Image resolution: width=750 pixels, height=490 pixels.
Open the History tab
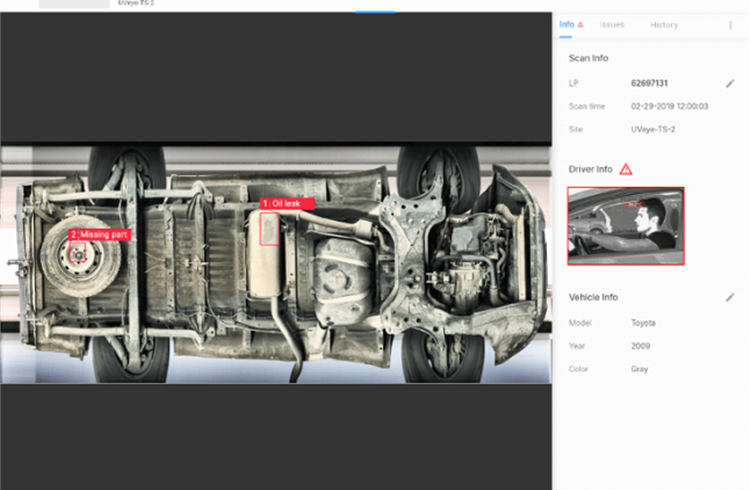[x=664, y=25]
